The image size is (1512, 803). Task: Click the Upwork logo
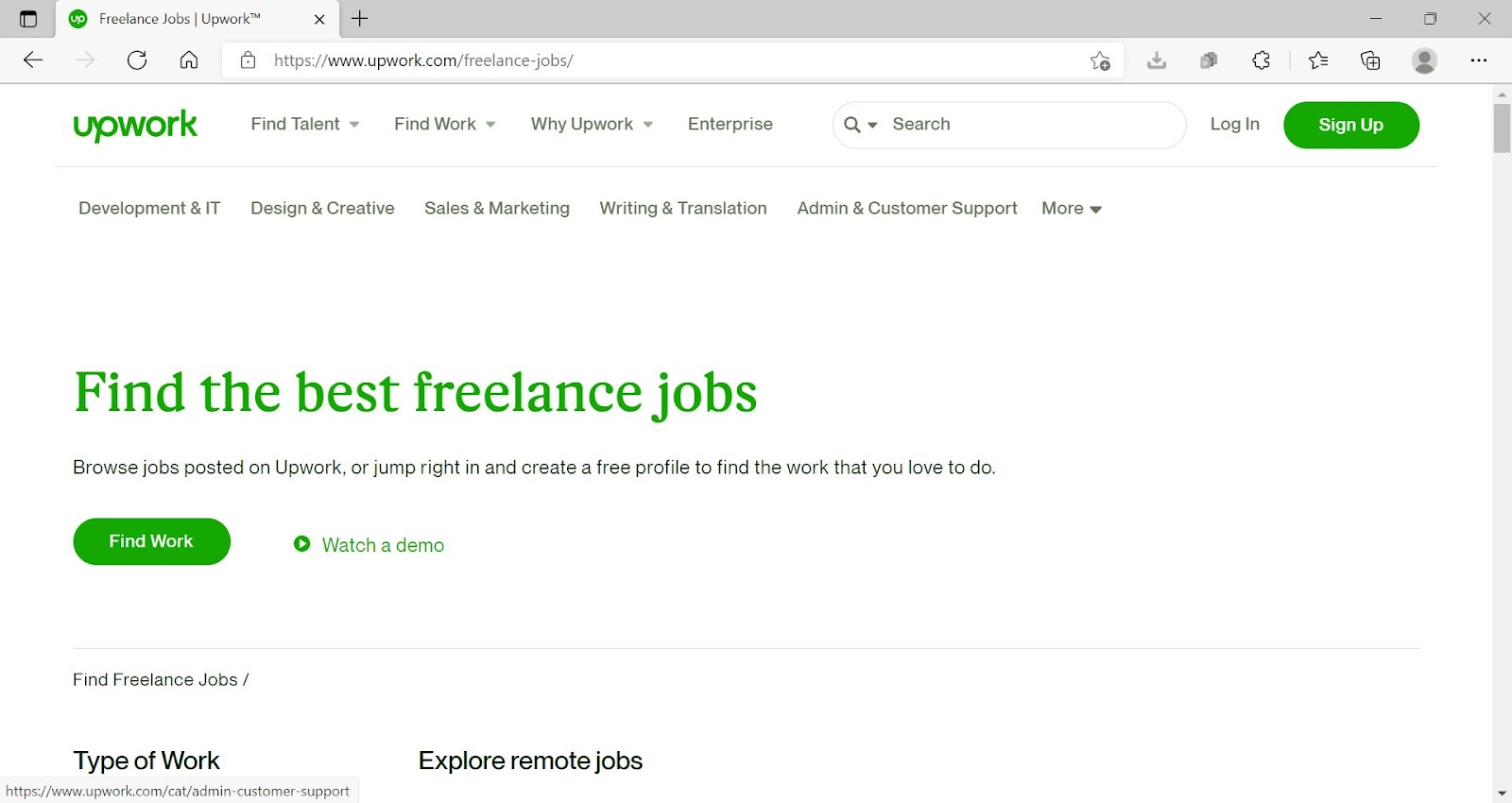(x=135, y=125)
